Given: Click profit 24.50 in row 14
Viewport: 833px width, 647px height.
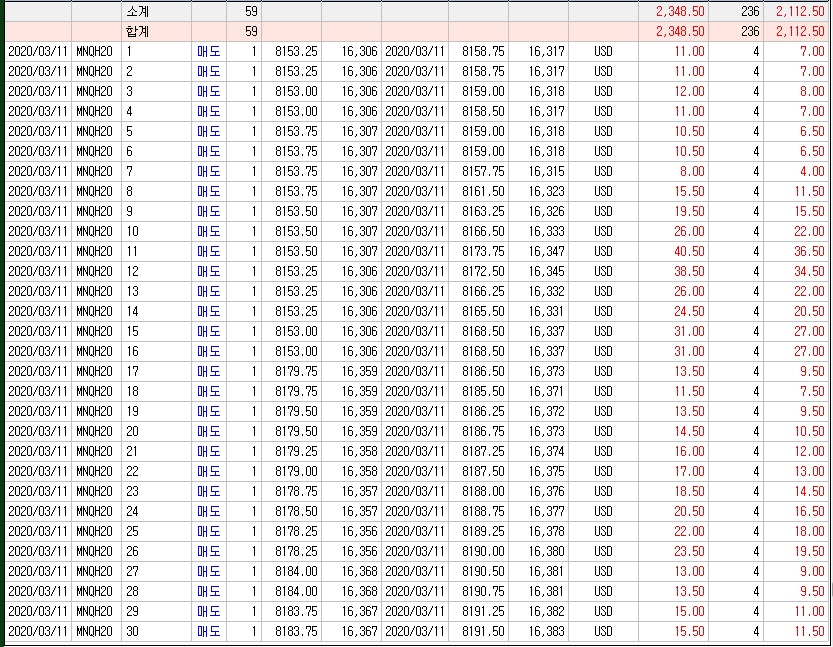Looking at the screenshot, I should click(690, 311).
